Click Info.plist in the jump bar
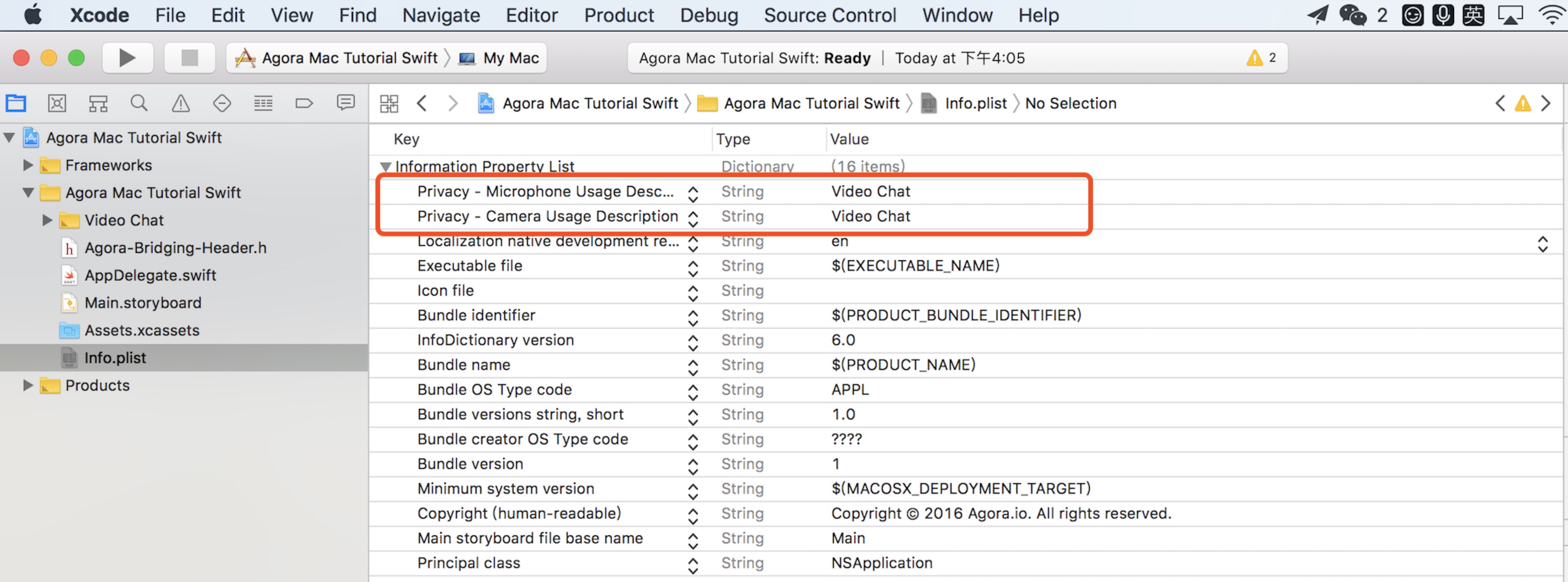Image resolution: width=1568 pixels, height=582 pixels. pyautogui.click(x=964, y=104)
